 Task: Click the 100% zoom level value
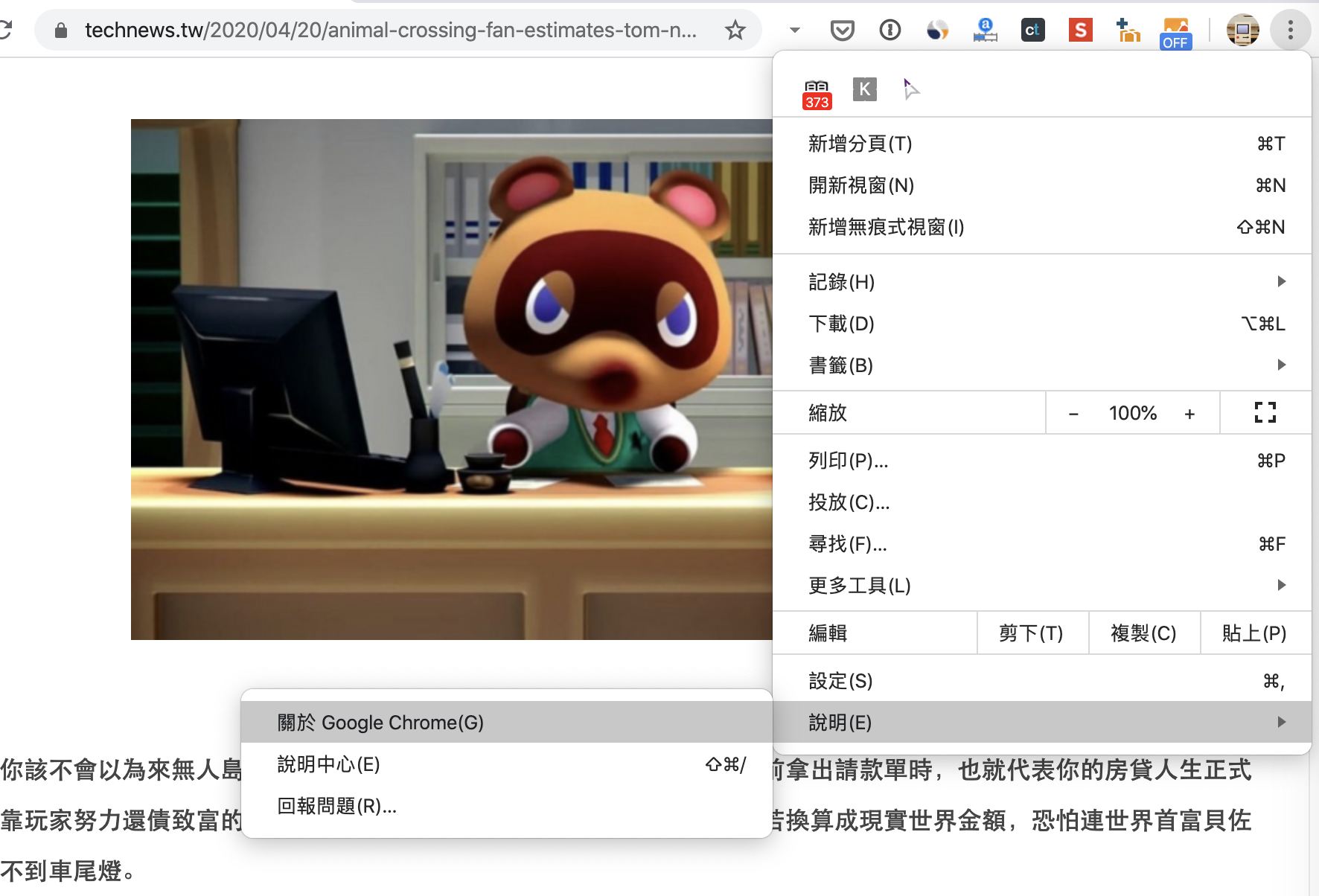click(x=1133, y=414)
